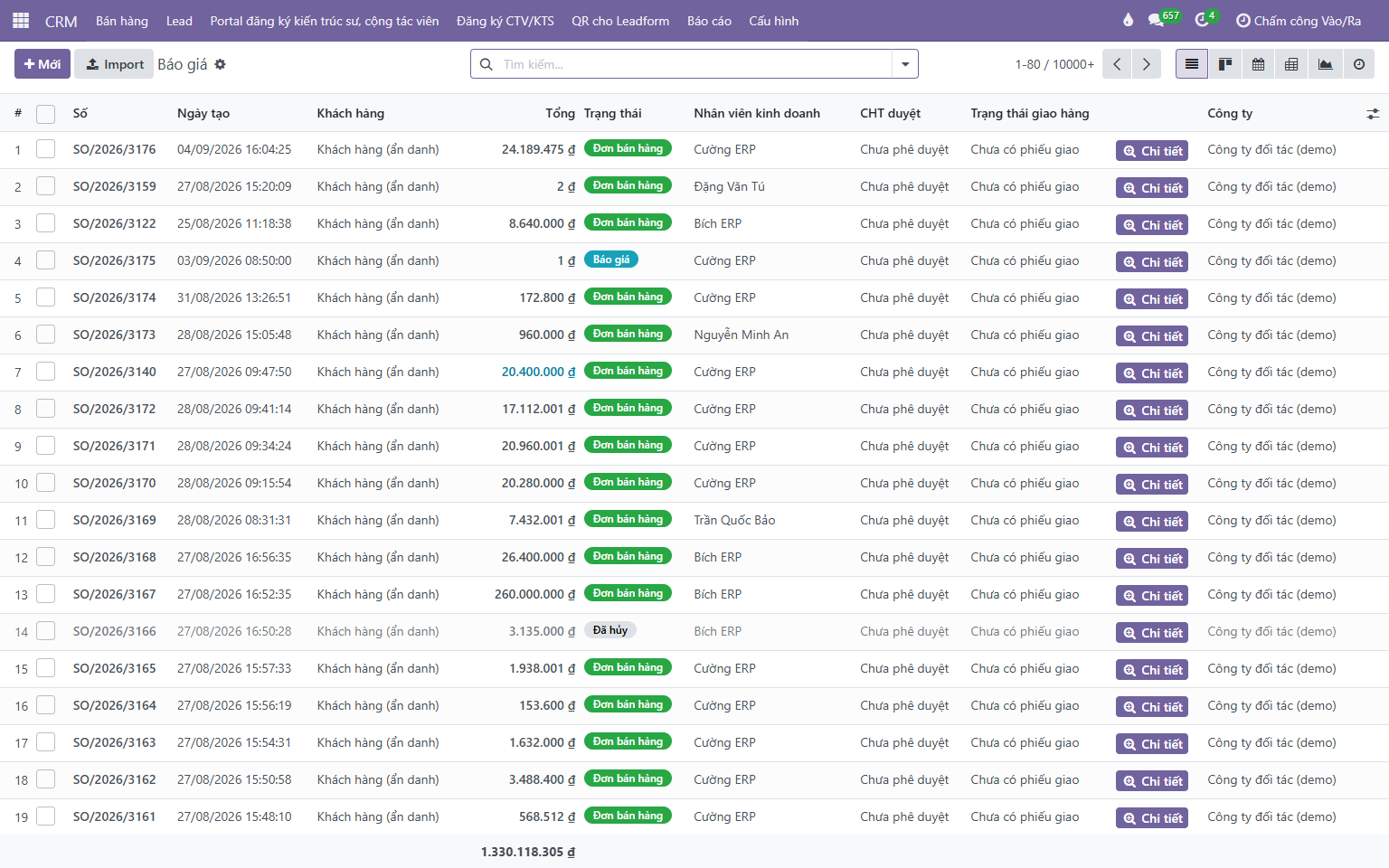Go to the next page of records
This screenshot has width=1389, height=868.
tap(1146, 64)
